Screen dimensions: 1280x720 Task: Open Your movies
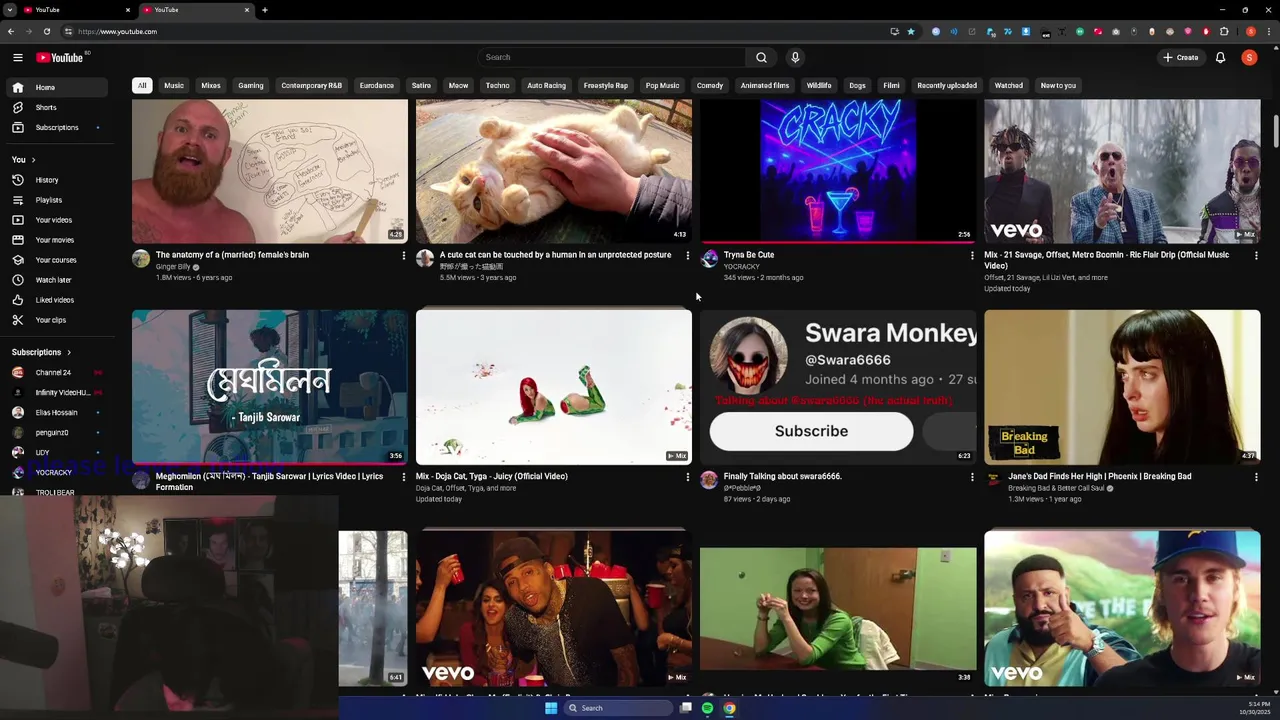pyautogui.click(x=57, y=240)
